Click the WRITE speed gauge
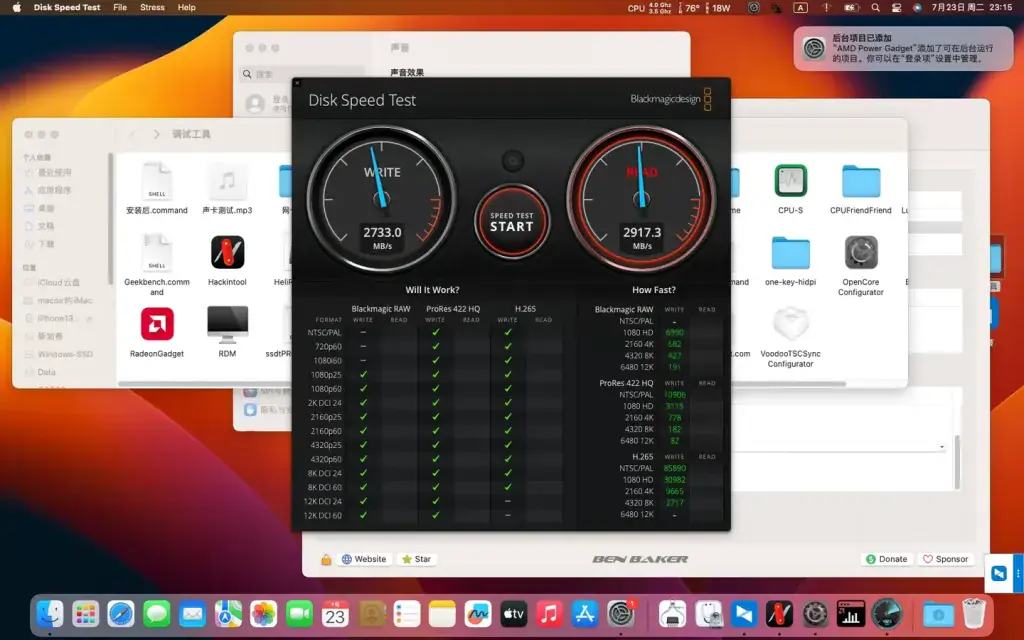 382,199
